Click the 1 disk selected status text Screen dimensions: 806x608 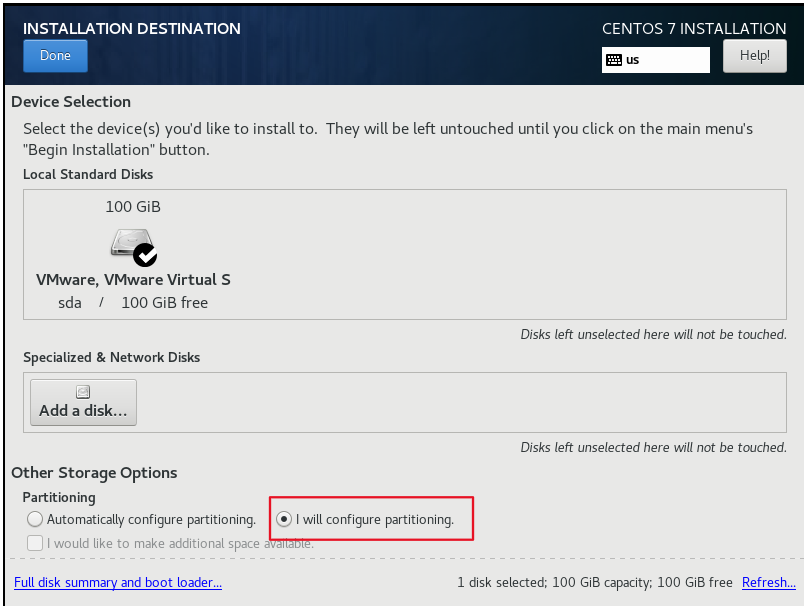[595, 582]
